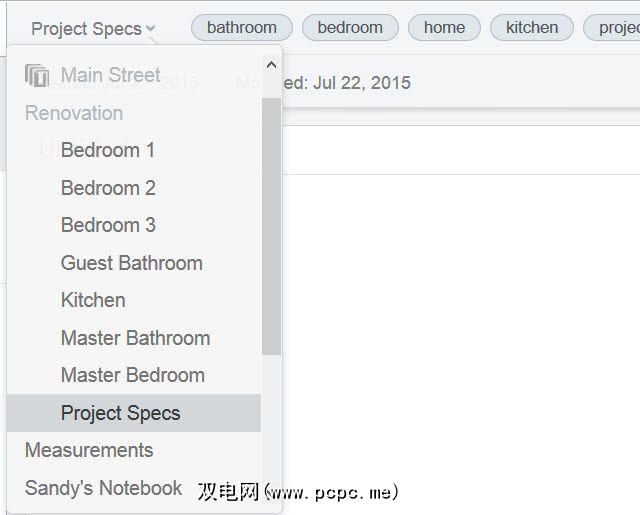Open the Guest Bathroom notebook
Screen dimensions: 640x515
[x=131, y=263]
